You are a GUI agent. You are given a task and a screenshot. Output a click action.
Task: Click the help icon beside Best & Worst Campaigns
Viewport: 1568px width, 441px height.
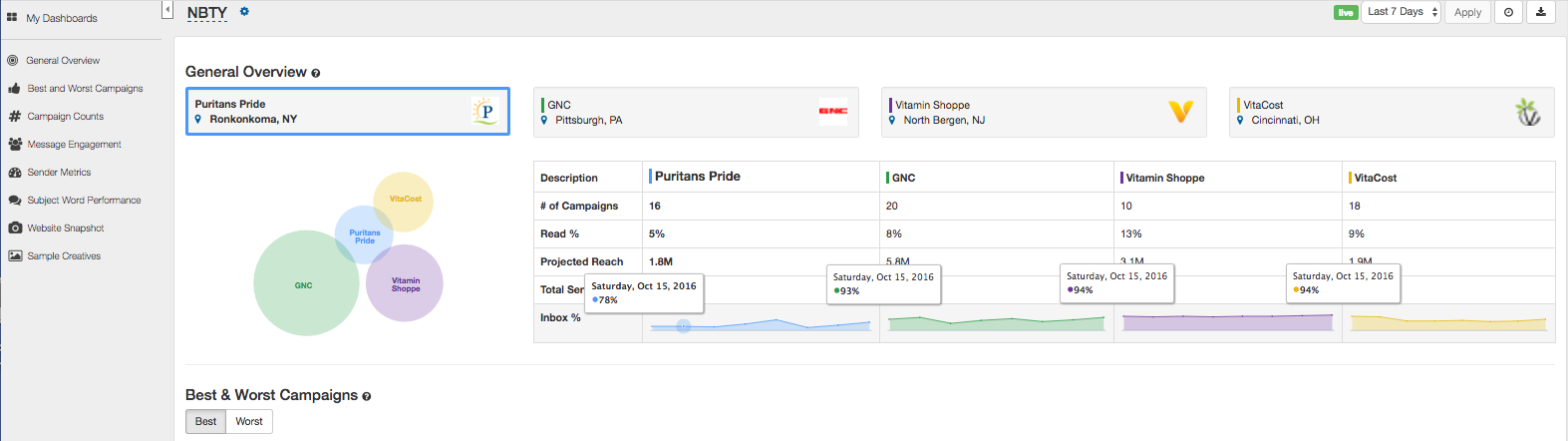pos(367,396)
